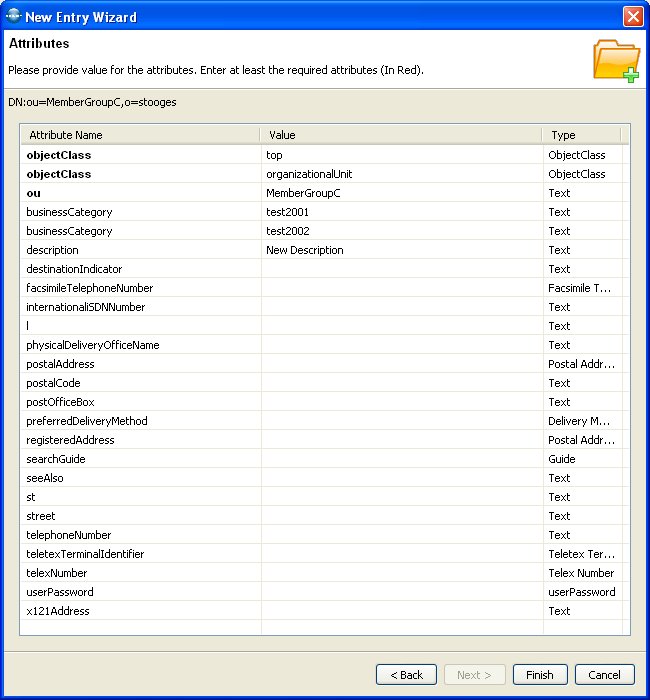The width and height of the screenshot is (650, 700).
Task: Select the street attribute name
Action: pyautogui.click(x=41, y=516)
